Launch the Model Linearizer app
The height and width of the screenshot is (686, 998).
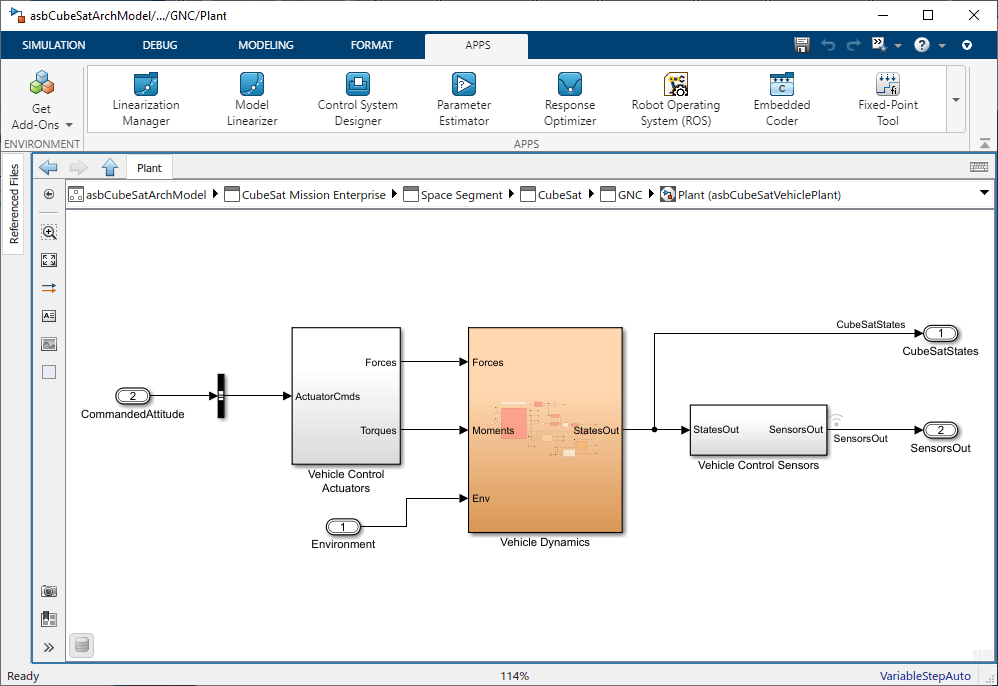252,99
